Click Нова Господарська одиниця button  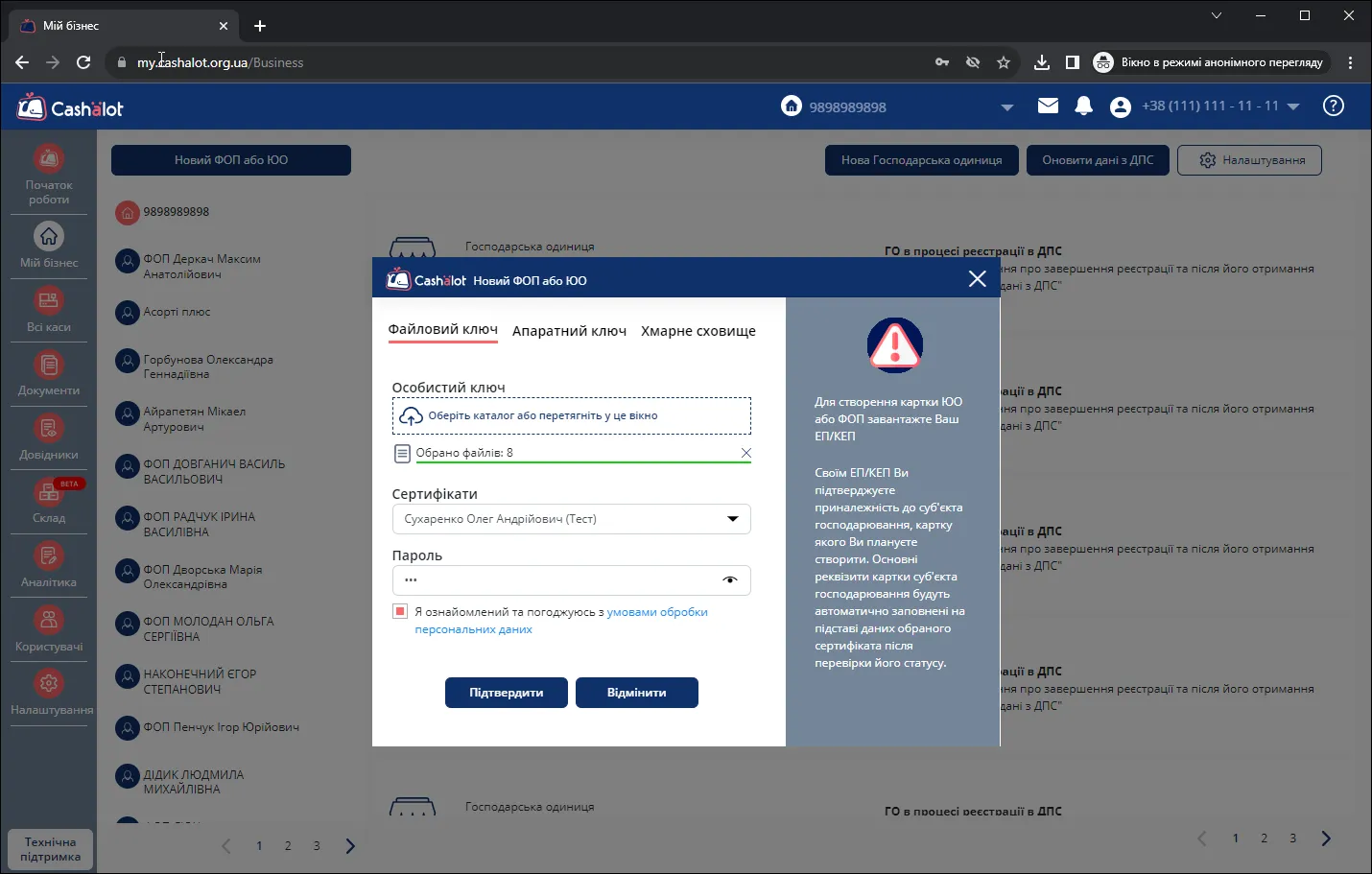pyautogui.click(x=922, y=160)
